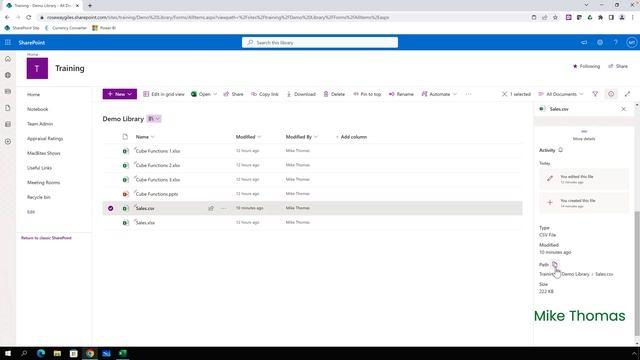This screenshot has width=640, height=360.
Task: Click the share icon on the Sales.csv row
Action: tap(211, 208)
